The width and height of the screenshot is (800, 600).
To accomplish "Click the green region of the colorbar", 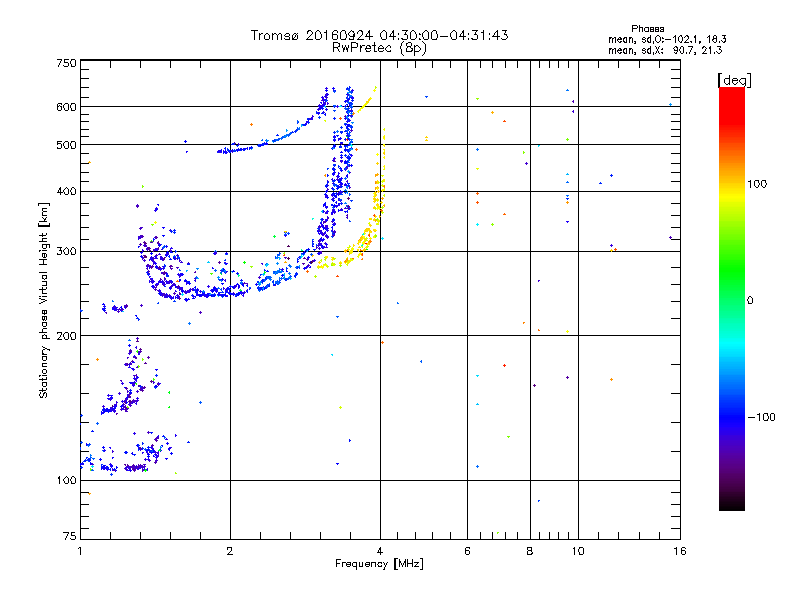I will 732,270.
